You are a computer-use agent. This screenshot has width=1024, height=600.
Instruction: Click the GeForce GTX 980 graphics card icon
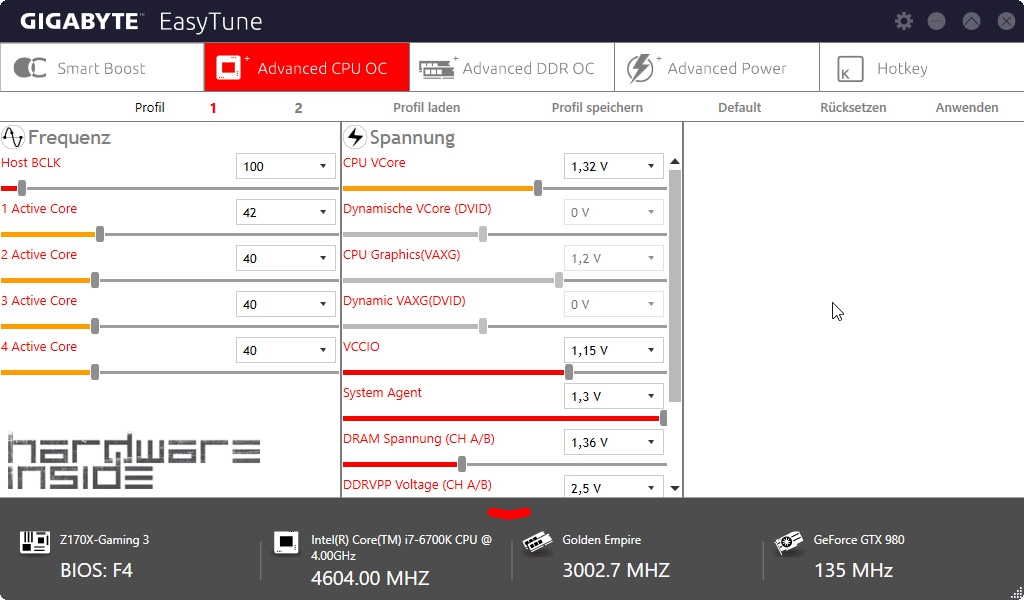tap(788, 542)
